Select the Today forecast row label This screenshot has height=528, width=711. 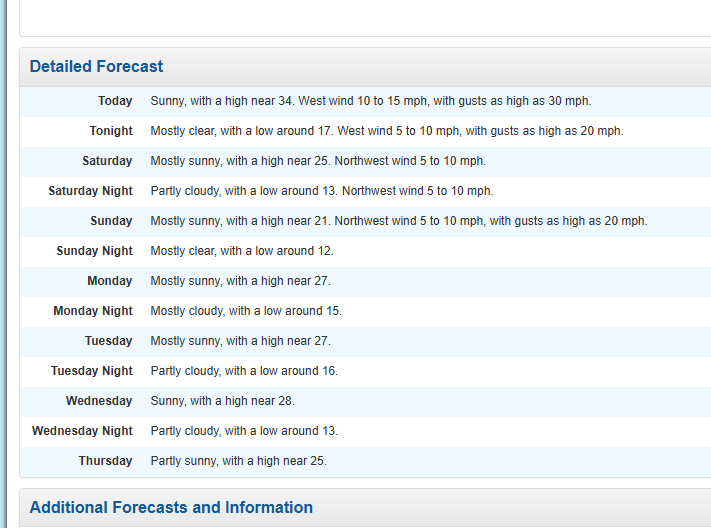115,101
